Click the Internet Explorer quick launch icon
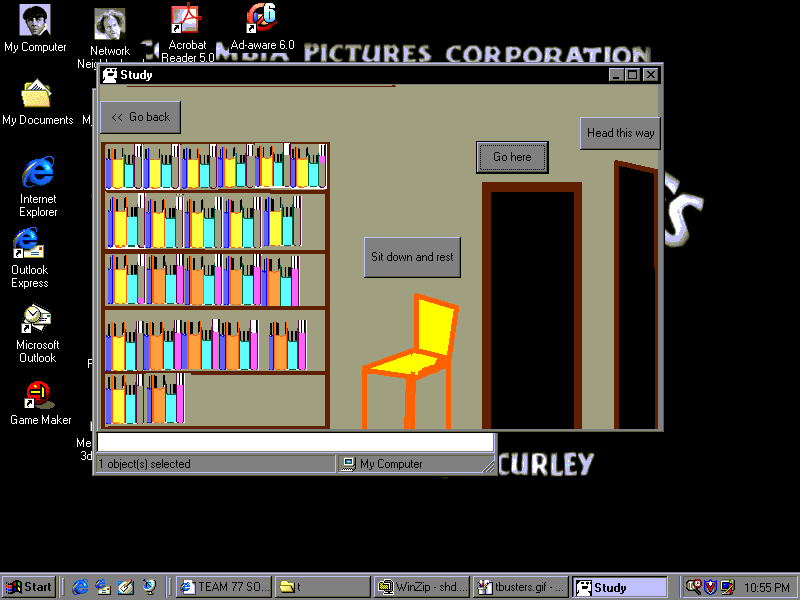 pos(80,587)
